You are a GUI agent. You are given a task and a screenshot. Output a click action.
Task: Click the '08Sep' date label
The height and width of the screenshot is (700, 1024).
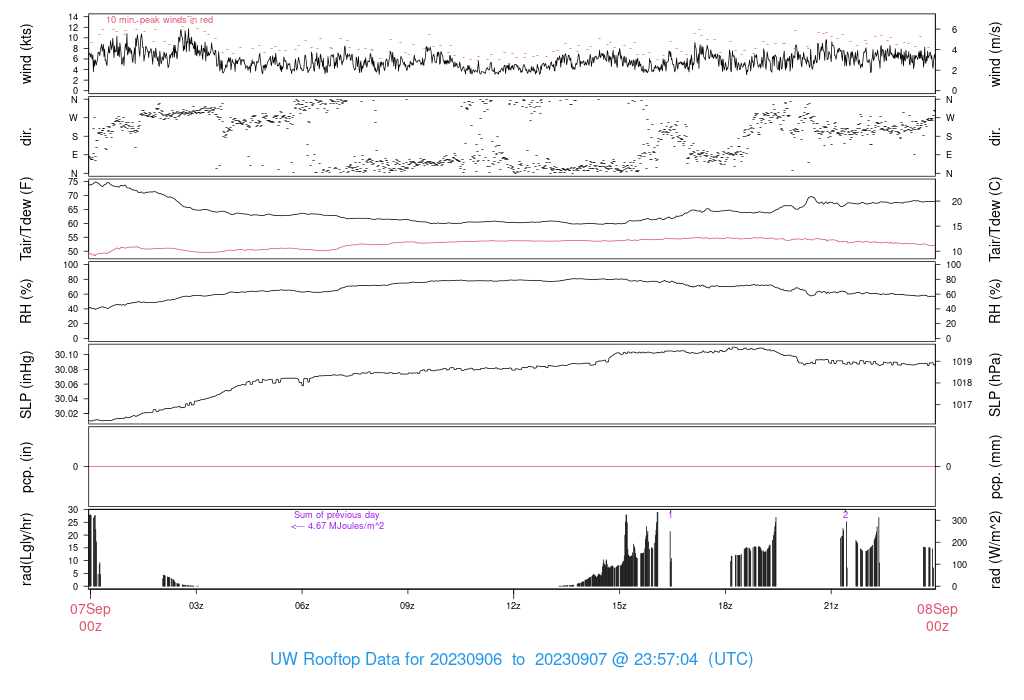pos(937,609)
